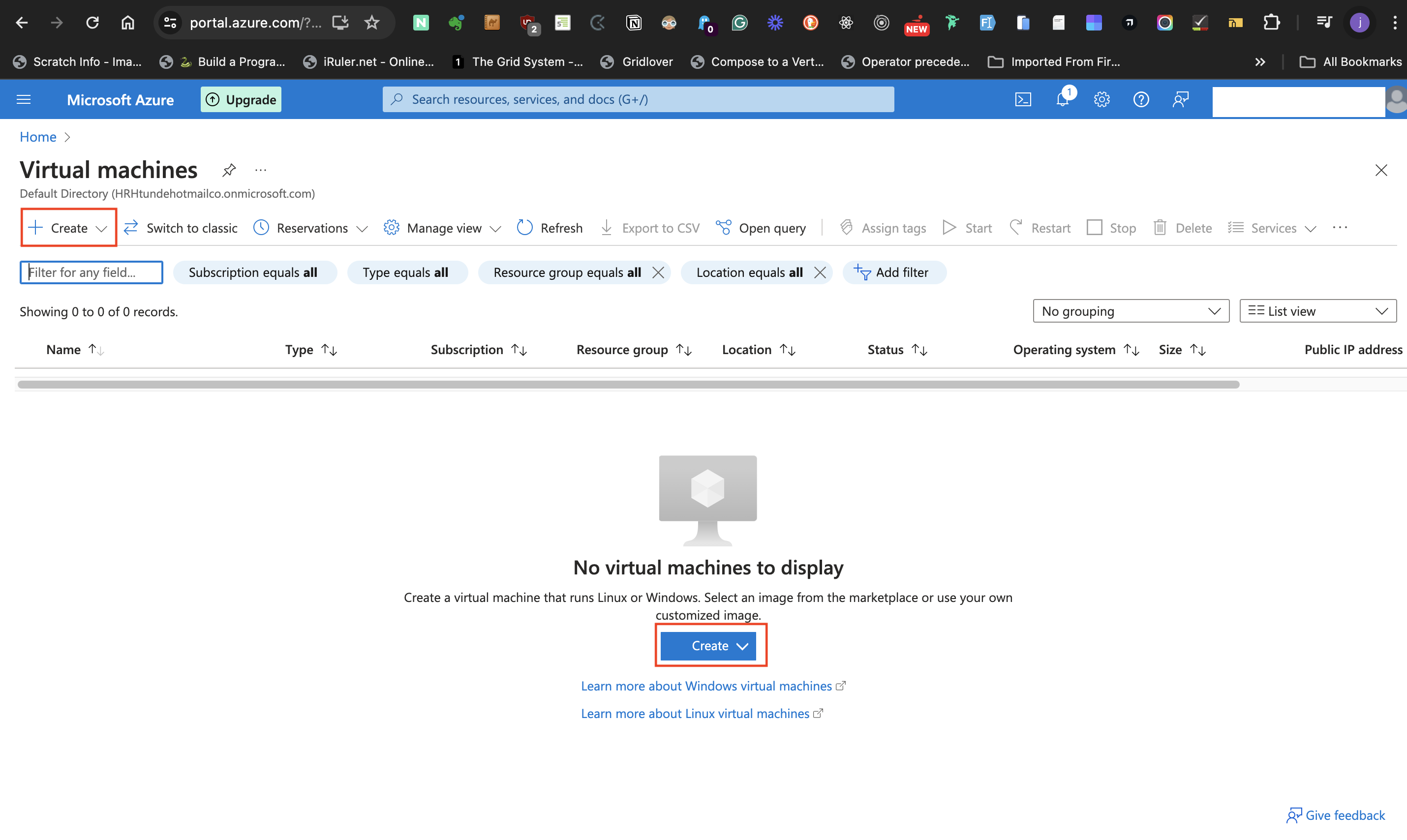Viewport: 1407px width, 840px height.
Task: Open the help question mark icon
Action: 1141,99
